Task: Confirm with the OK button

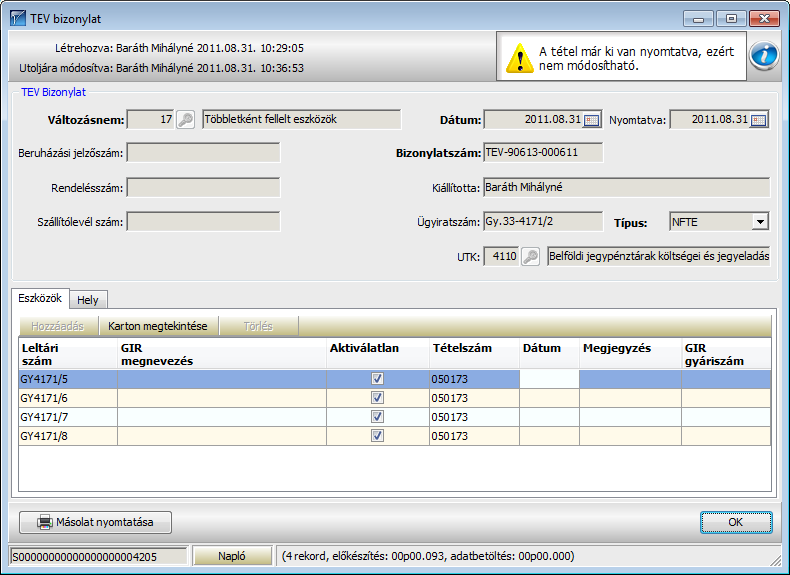Action: coord(736,522)
